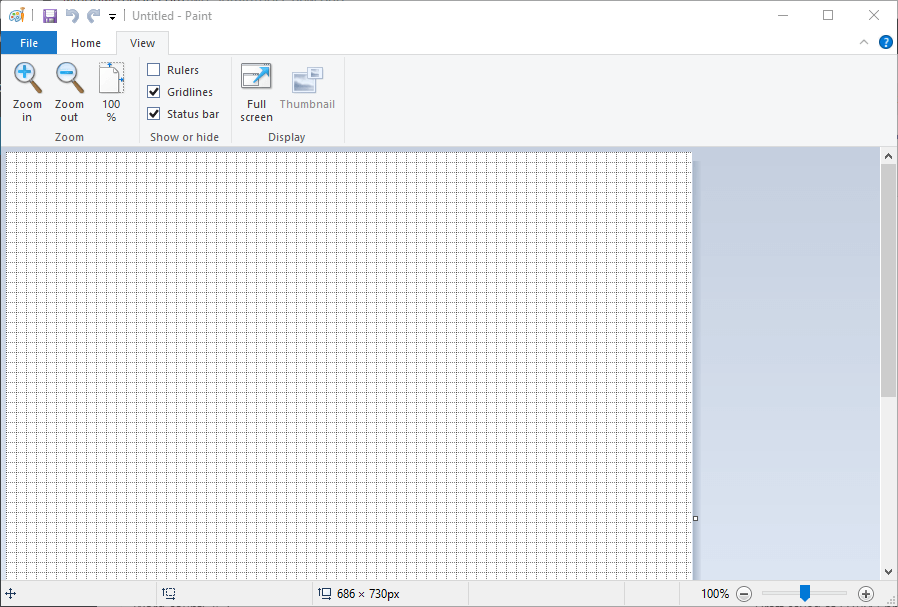
Task: Reset view to 100 % zoom
Action: pos(111,92)
